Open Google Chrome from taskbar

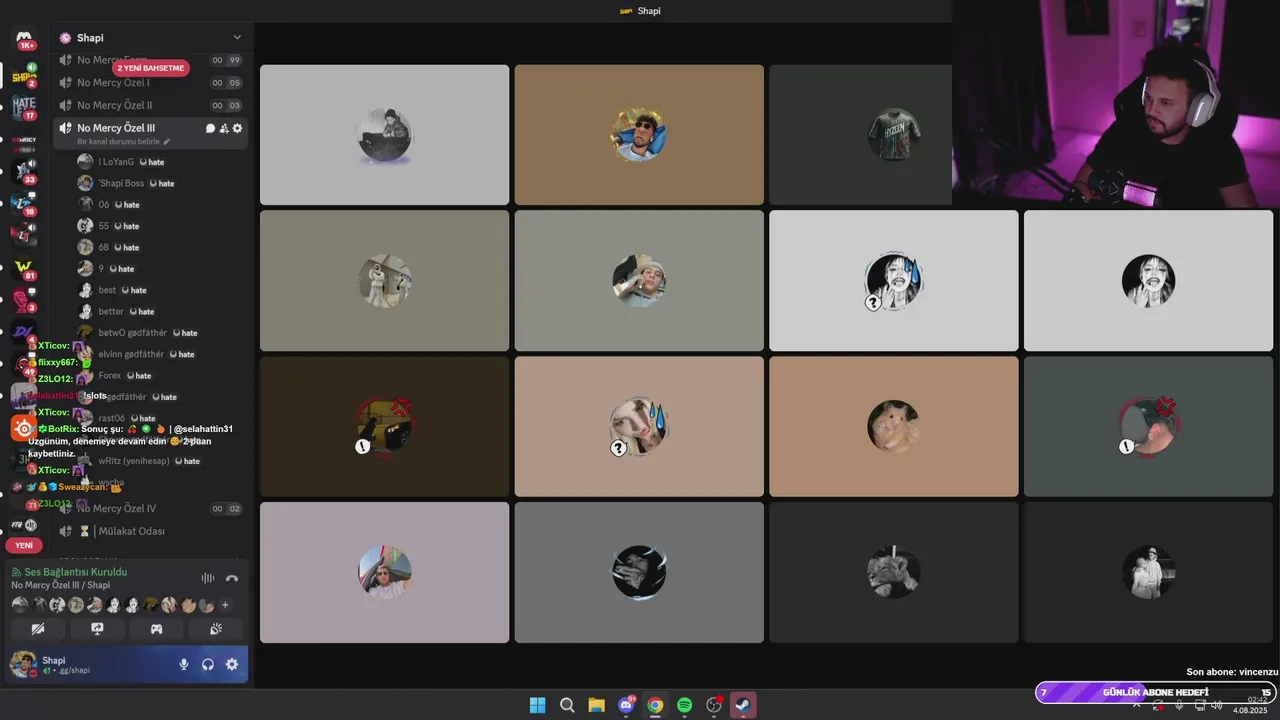[x=655, y=705]
